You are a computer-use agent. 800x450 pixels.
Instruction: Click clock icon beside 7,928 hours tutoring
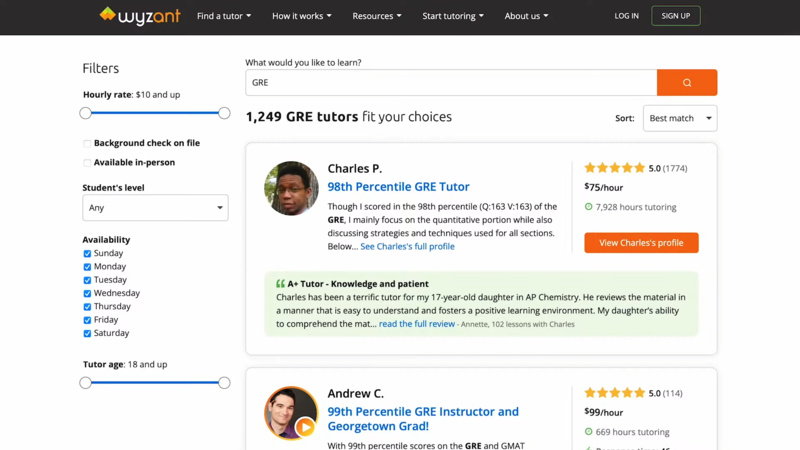coord(588,207)
